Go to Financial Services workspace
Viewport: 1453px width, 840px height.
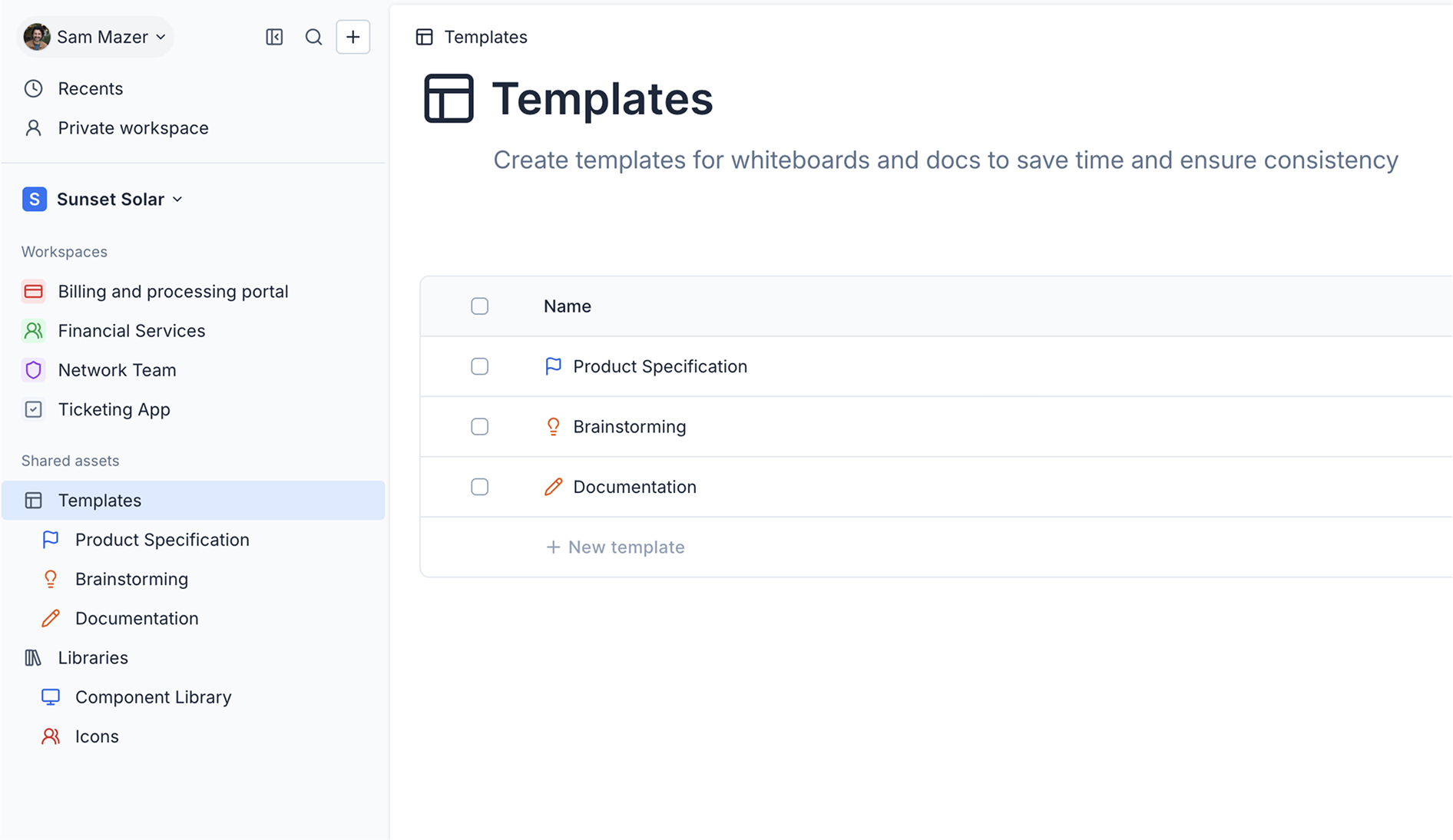pos(131,331)
